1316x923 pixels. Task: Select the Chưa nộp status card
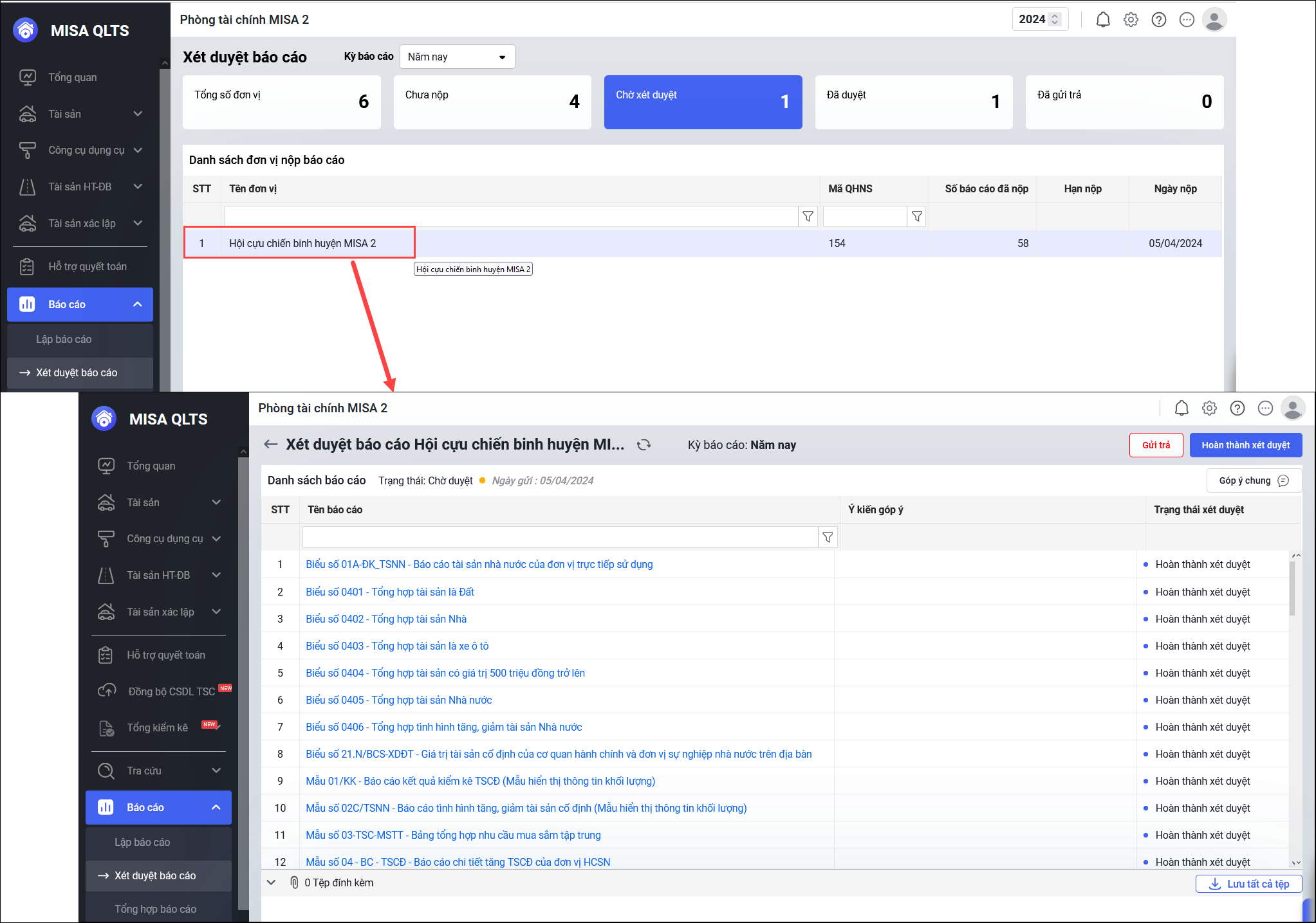(x=492, y=102)
